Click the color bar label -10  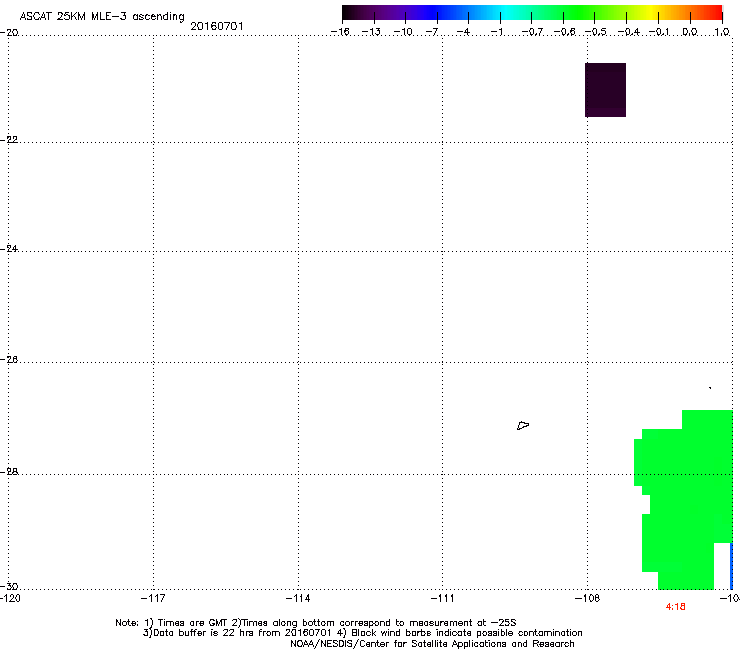click(x=403, y=32)
